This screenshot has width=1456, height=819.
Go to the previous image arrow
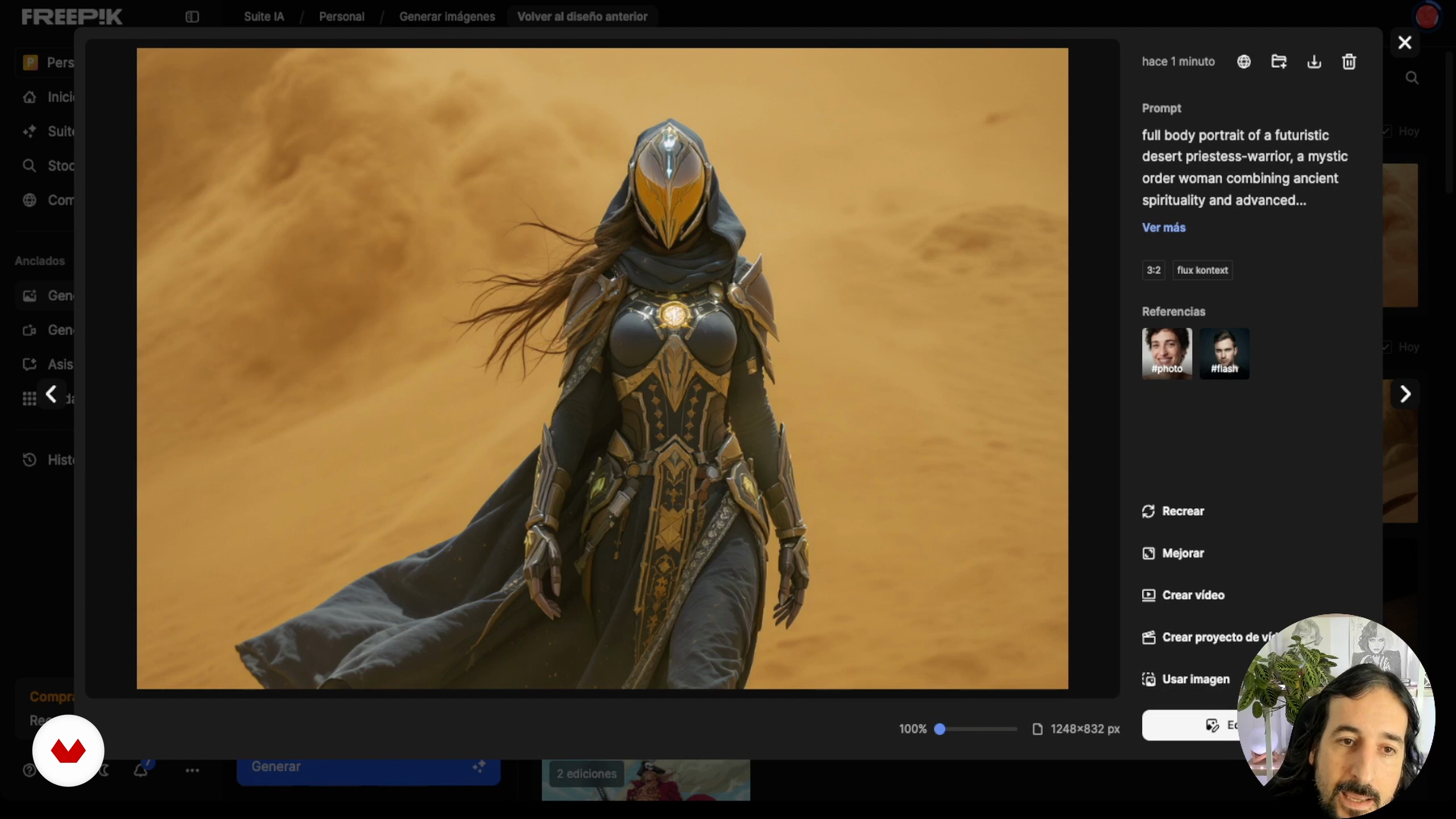point(51,394)
